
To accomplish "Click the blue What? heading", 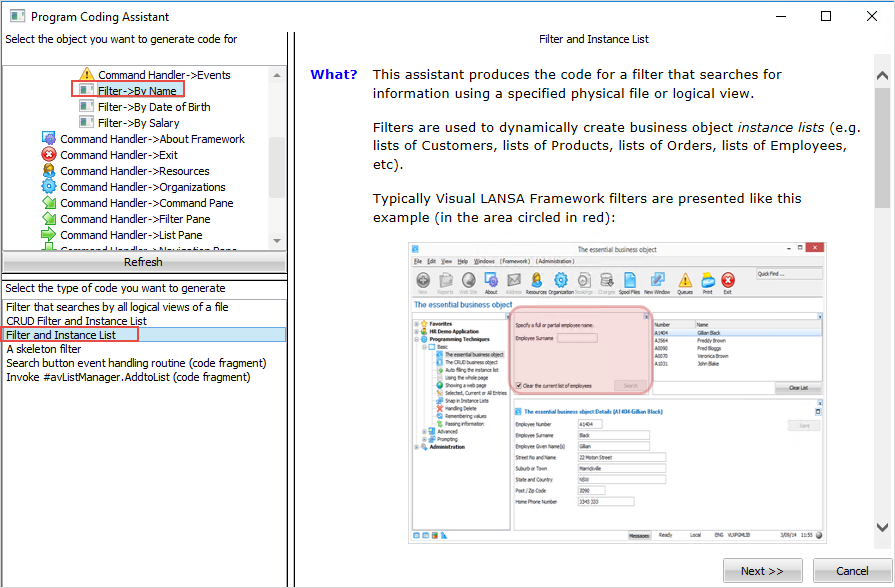I will [333, 74].
